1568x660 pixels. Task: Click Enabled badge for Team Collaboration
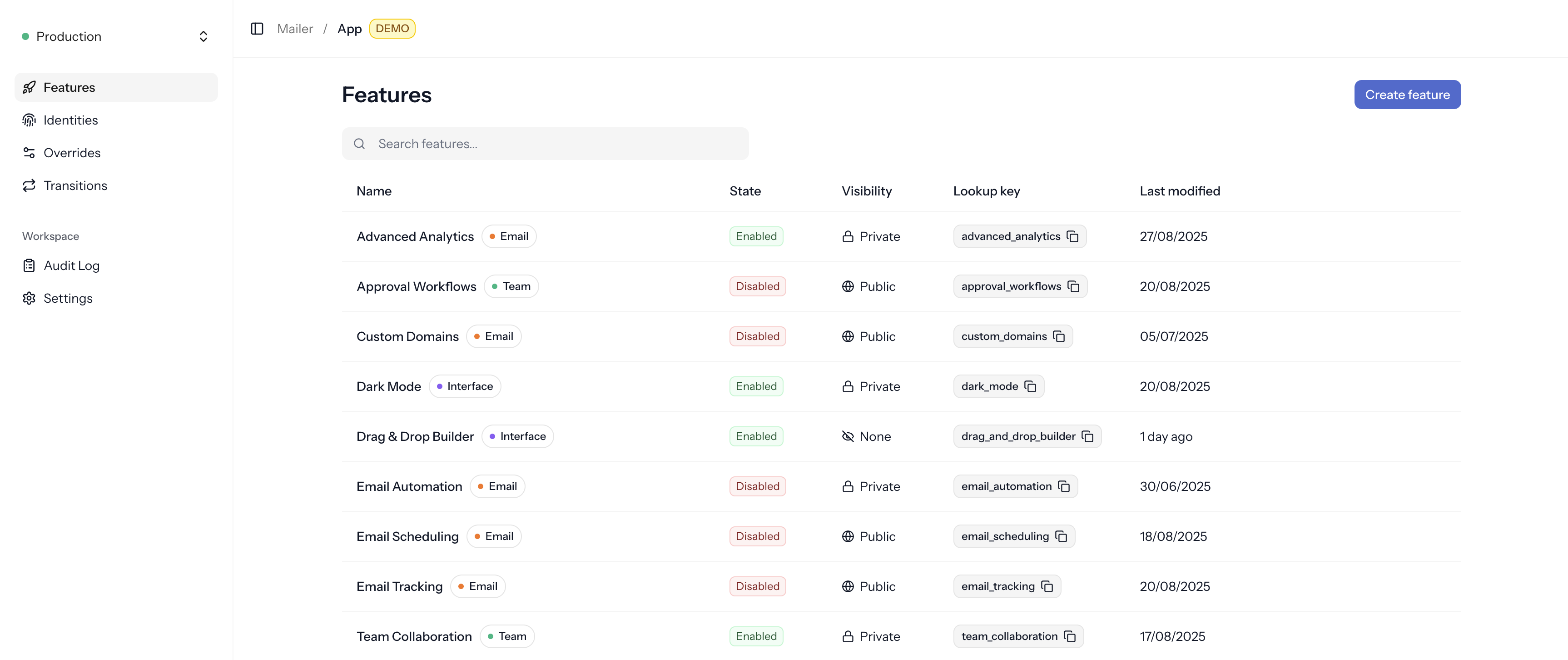point(756,635)
